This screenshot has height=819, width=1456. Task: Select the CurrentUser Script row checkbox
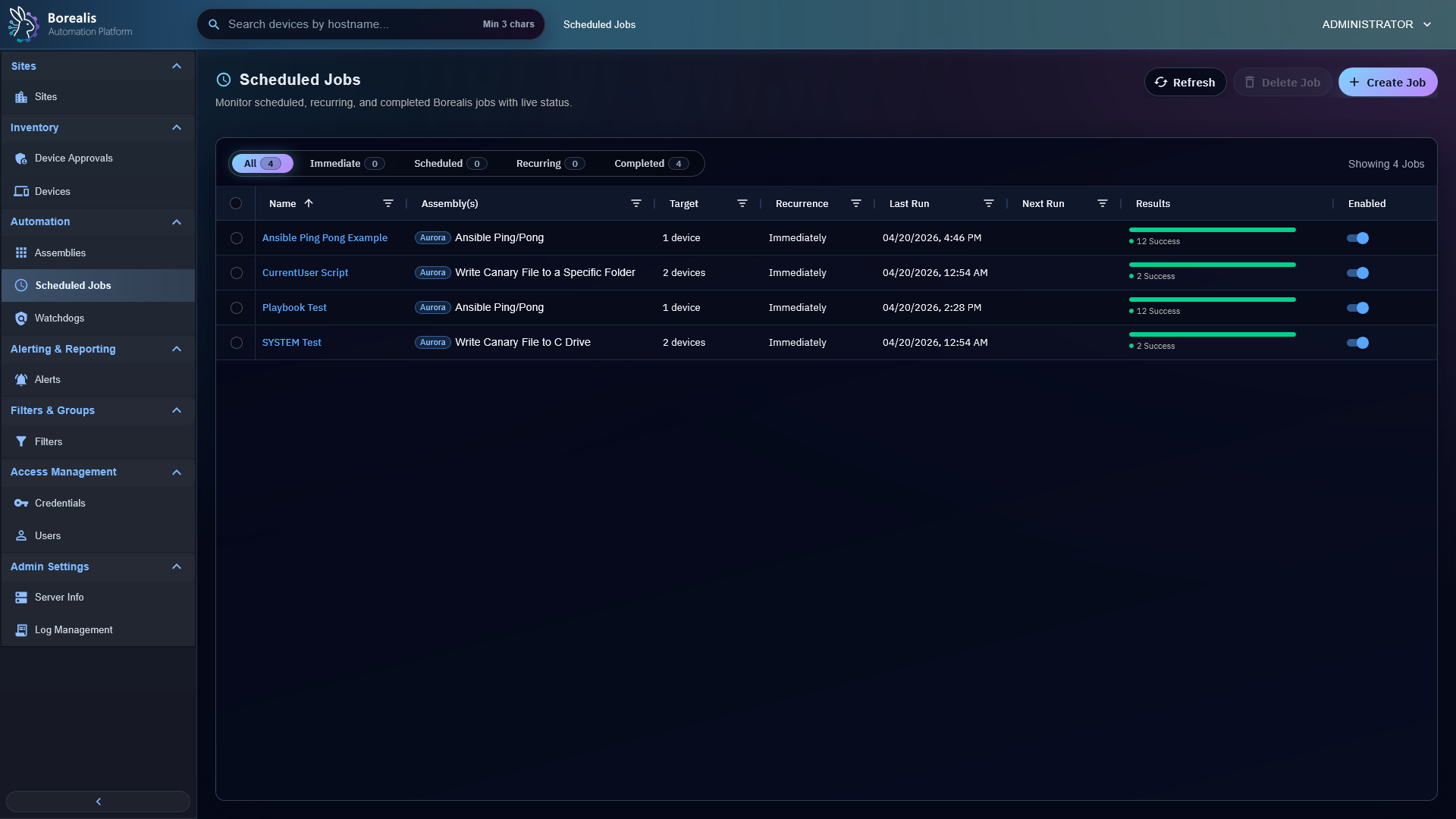tap(237, 273)
